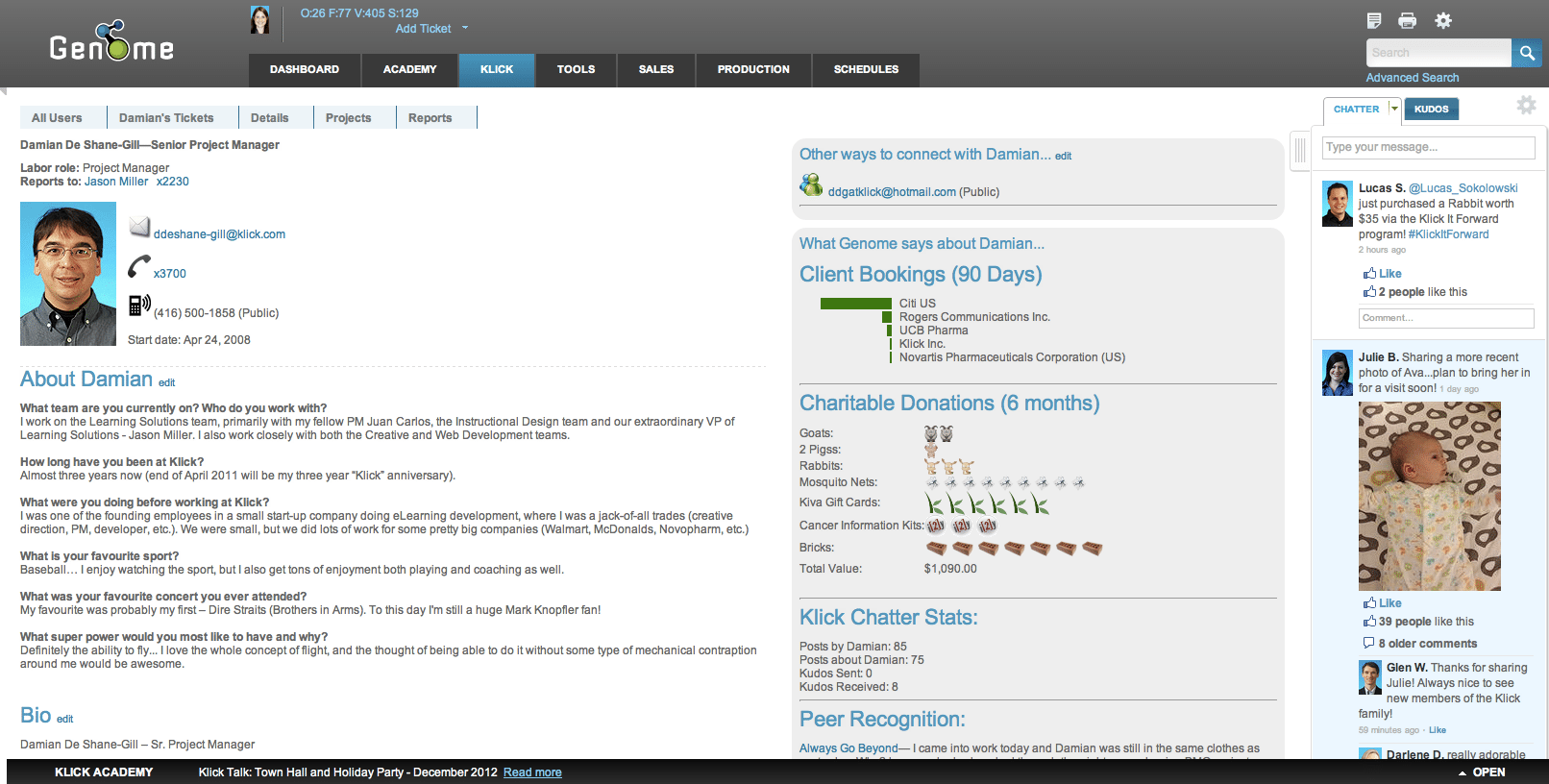1549x784 pixels.
Task: Open the Chatter panel gear settings
Action: pyautogui.click(x=1526, y=105)
